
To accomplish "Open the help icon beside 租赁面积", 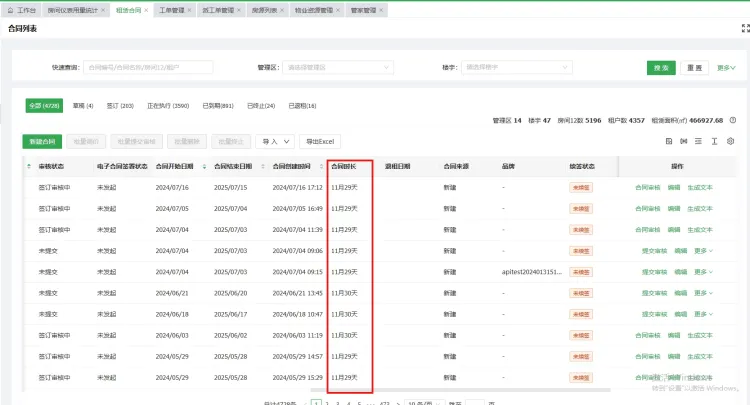I will click(x=733, y=120).
